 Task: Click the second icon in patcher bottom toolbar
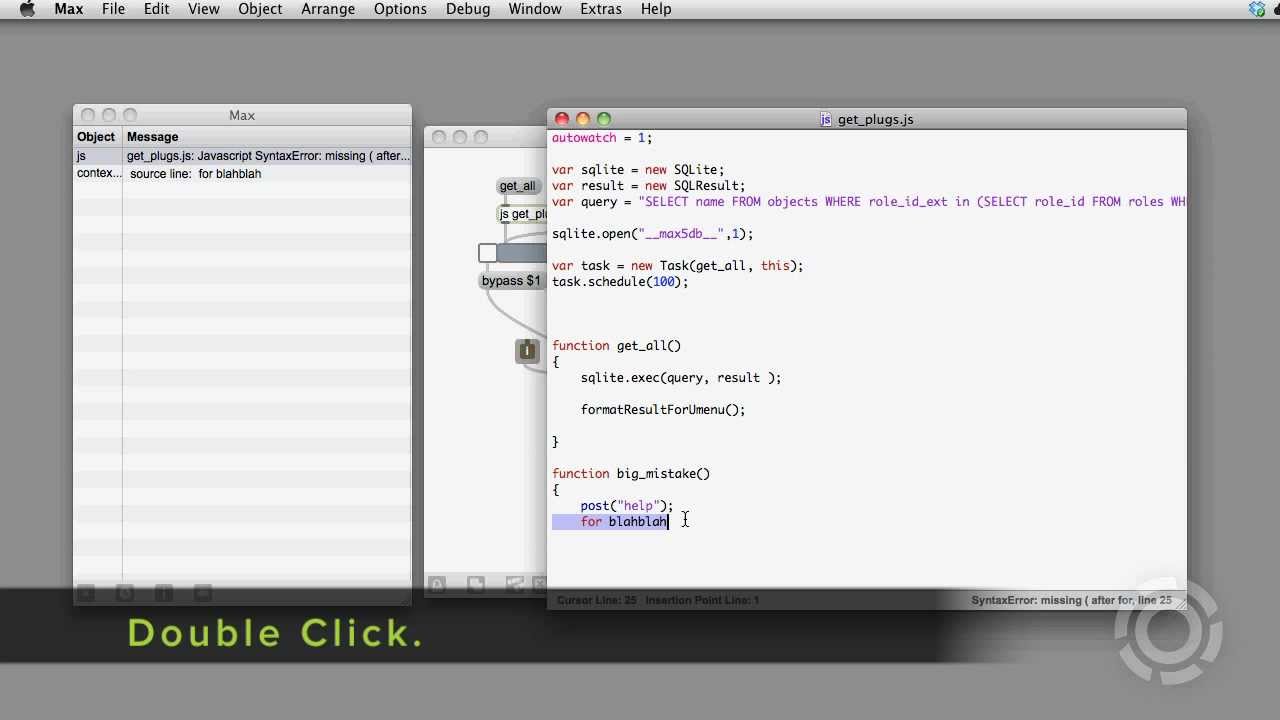pyautogui.click(x=476, y=584)
